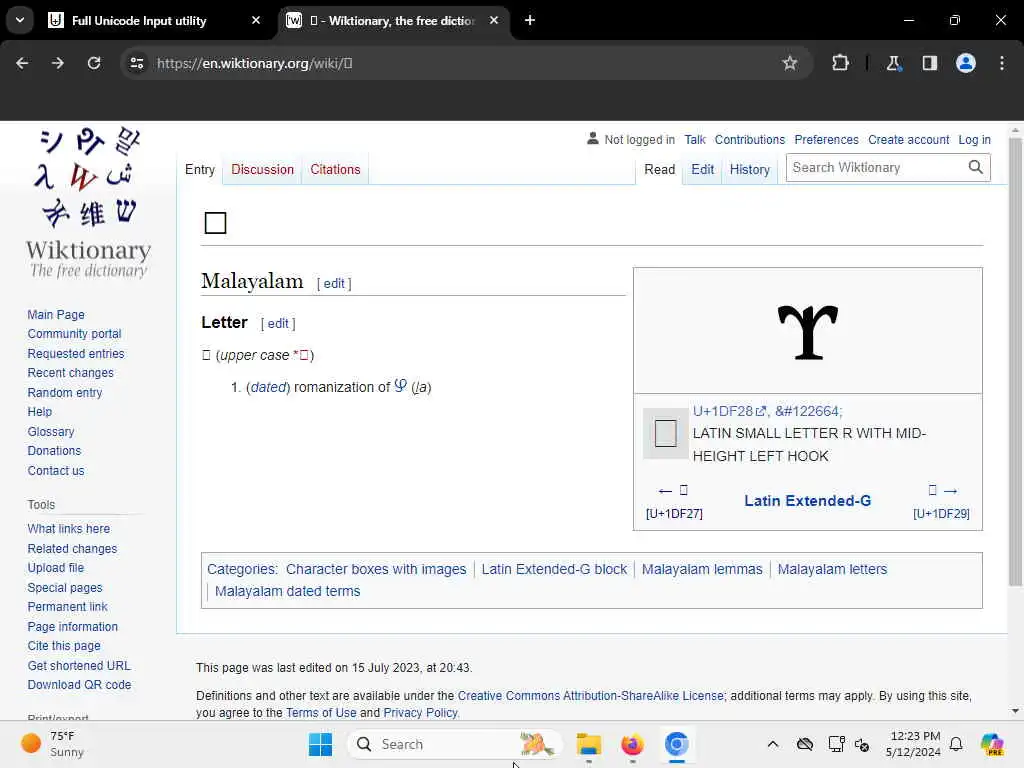Open Character boxes with images category
Screen dimensions: 1024x768
[x=376, y=569]
